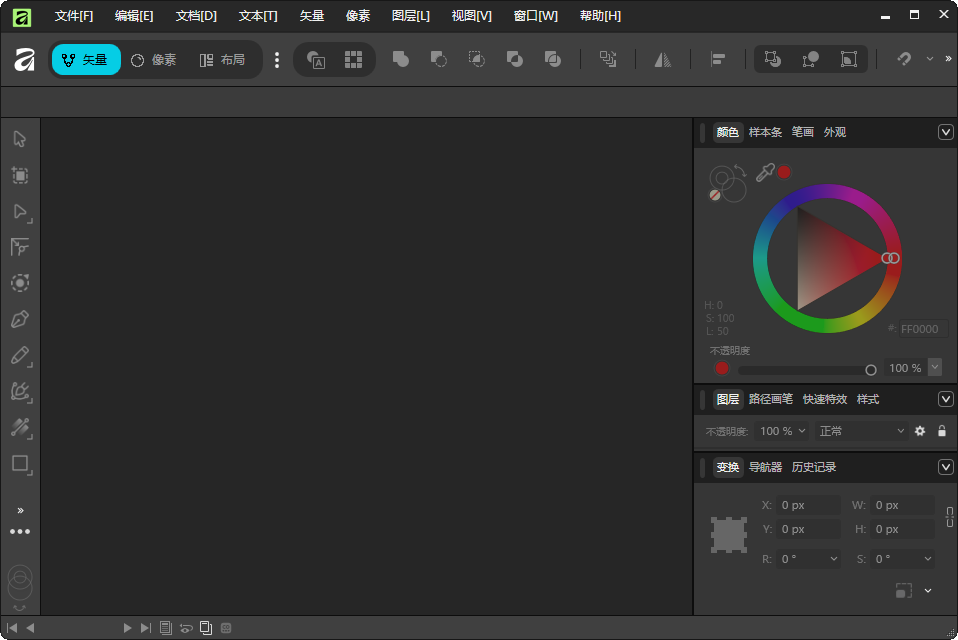
Task: Click the hex color field FF0000
Action: (923, 329)
